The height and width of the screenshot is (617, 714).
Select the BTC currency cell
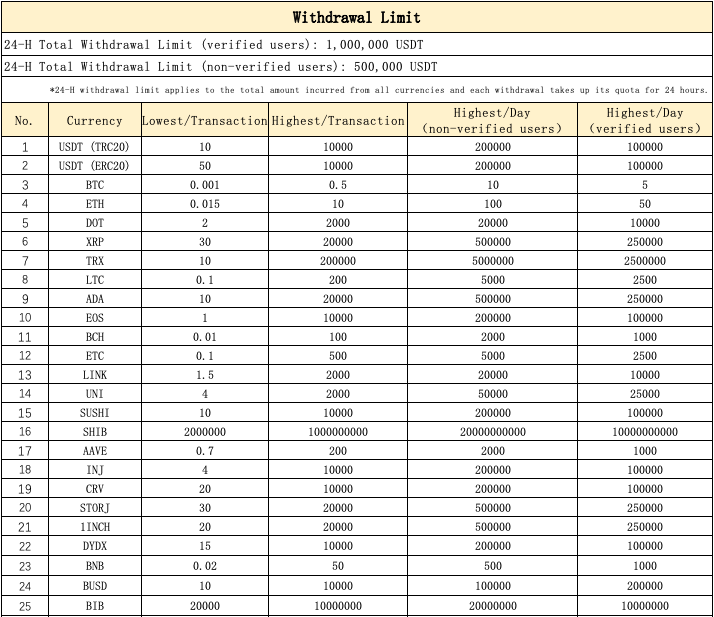pyautogui.click(x=94, y=185)
